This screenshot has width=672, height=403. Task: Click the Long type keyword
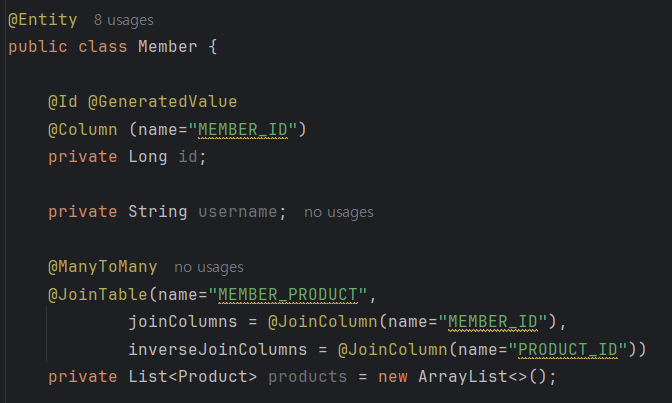coord(148,157)
